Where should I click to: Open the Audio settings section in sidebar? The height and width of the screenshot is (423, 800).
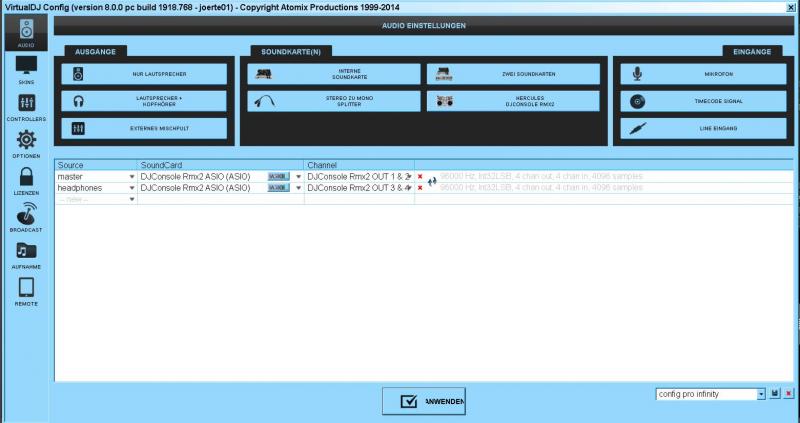pos(26,33)
